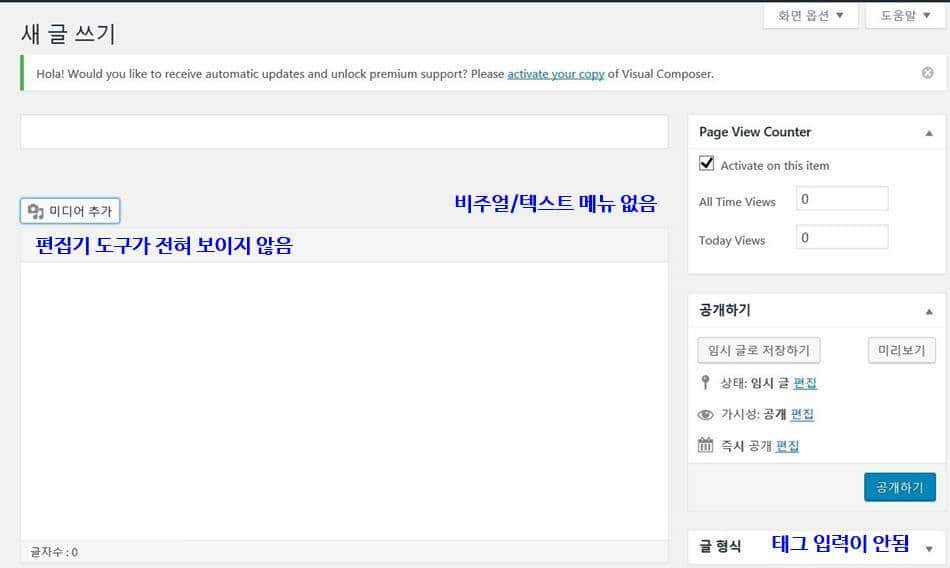
Task: Collapse the 공개하기 publish panel
Action: coord(929,312)
